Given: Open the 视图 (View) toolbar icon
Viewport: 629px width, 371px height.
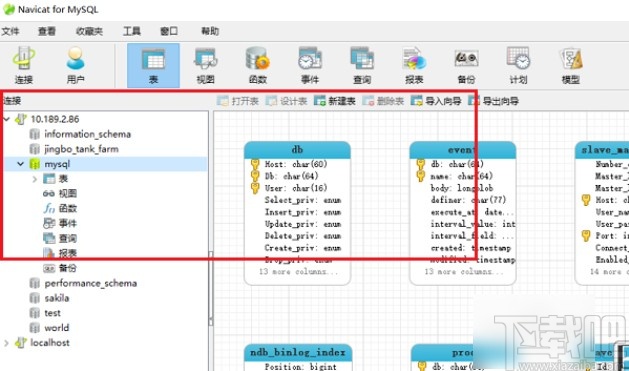Looking at the screenshot, I should click(205, 65).
